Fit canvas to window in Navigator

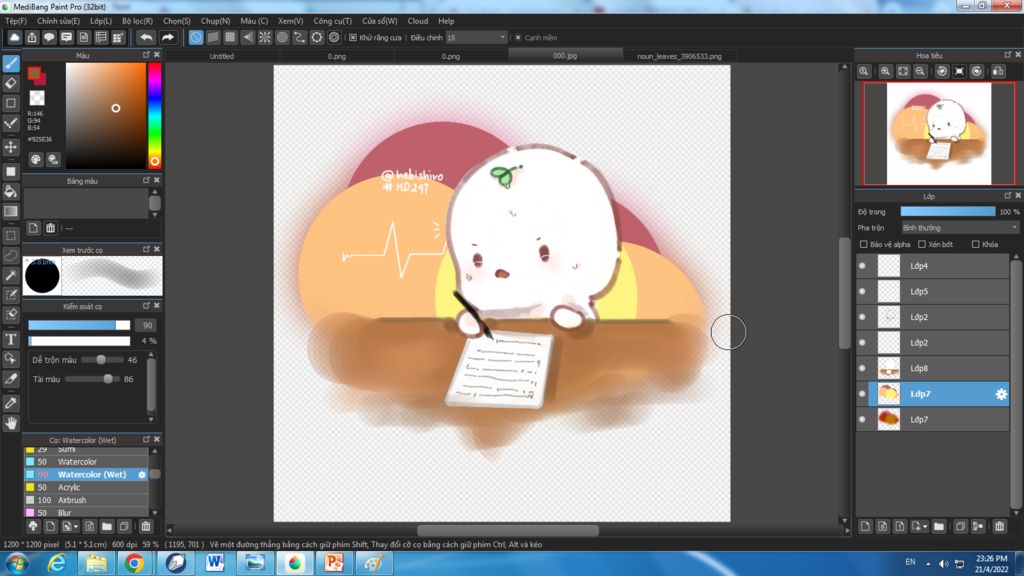click(903, 71)
